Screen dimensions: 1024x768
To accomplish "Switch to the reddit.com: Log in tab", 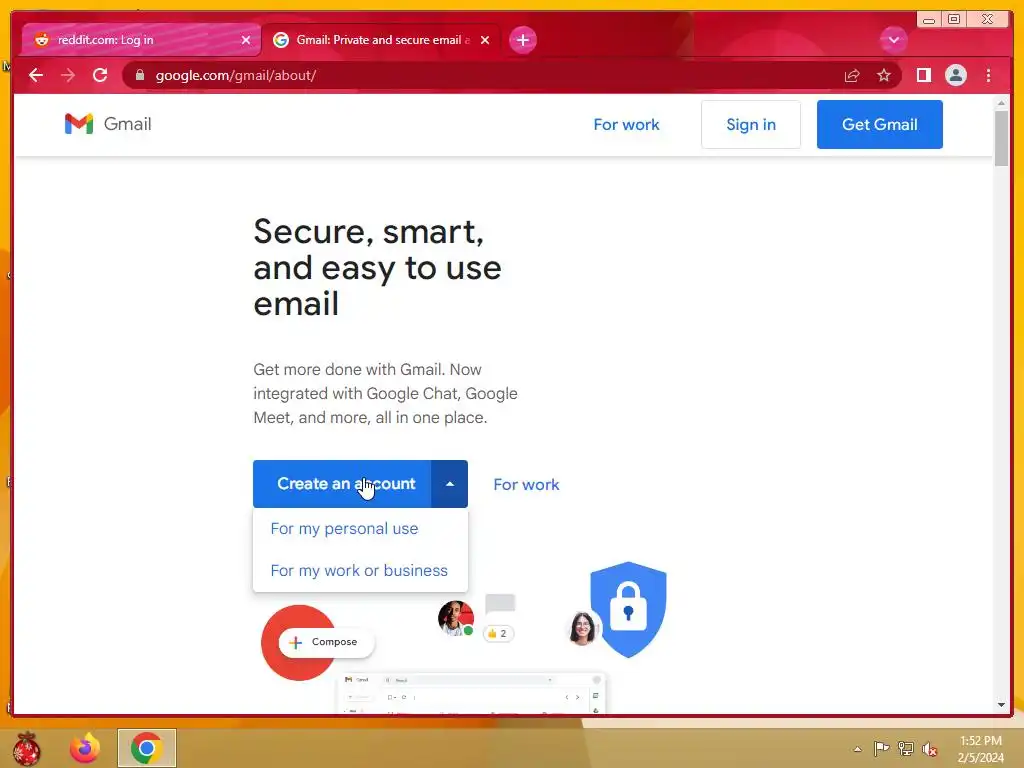I will coord(141,40).
